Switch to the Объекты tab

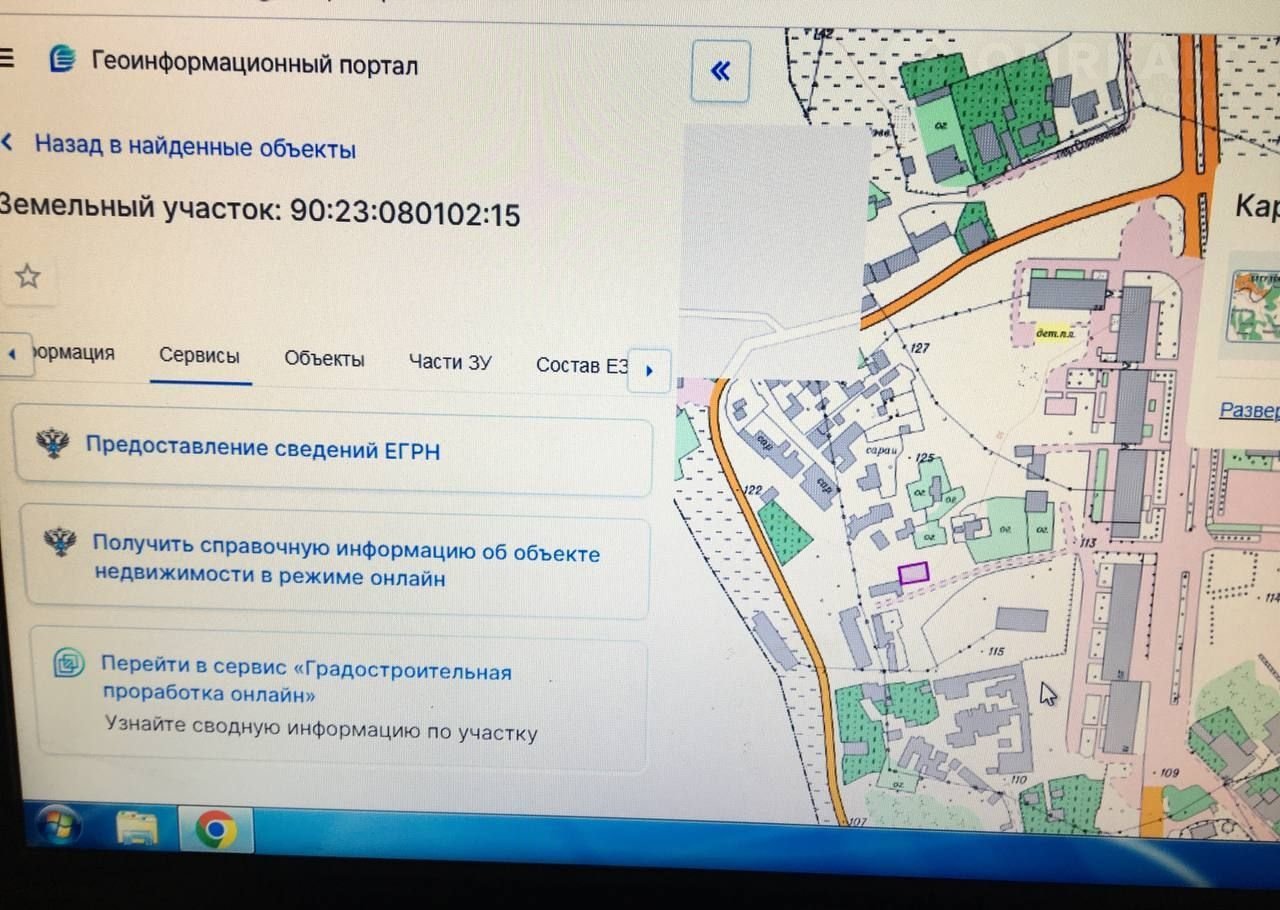point(324,360)
